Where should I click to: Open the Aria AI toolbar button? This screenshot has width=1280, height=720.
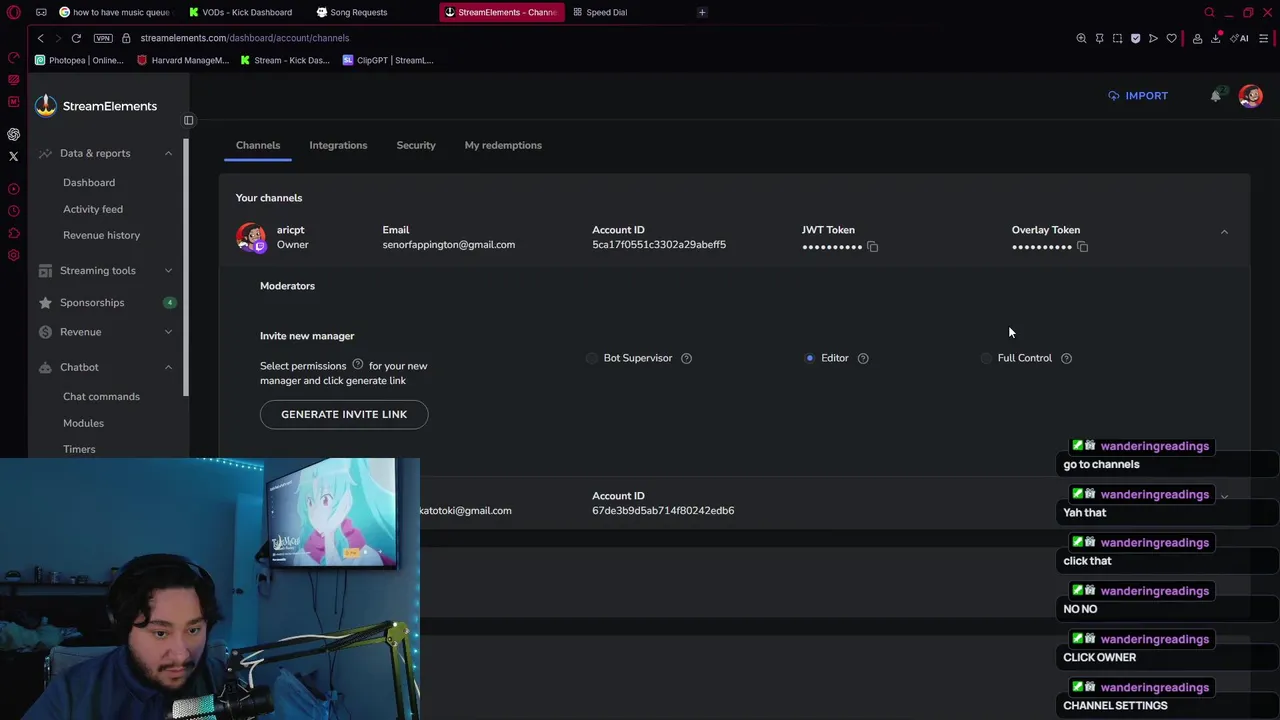1240,38
